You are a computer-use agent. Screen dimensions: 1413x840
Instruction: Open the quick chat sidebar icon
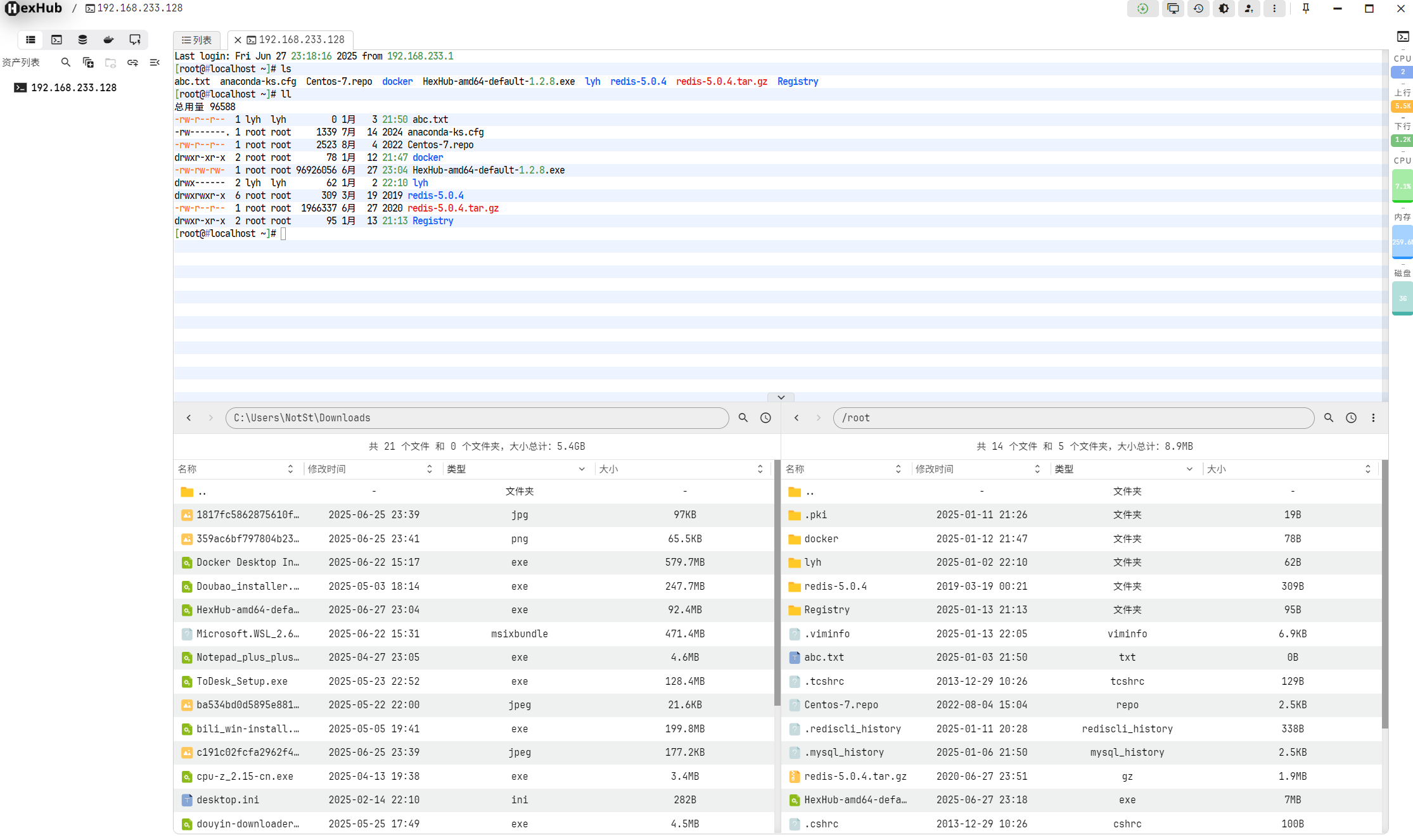(x=134, y=39)
